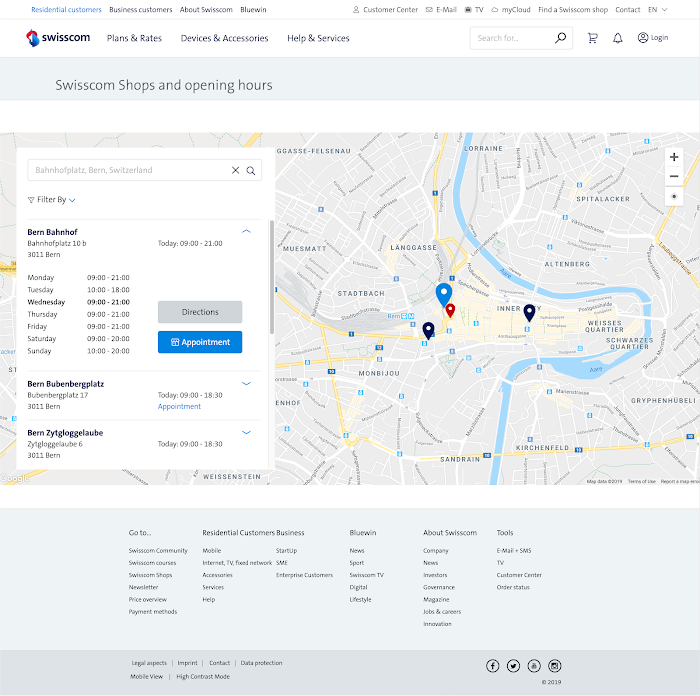Viewport: 700px width, 696px height.
Task: Open the shopping cart icon
Action: [592, 38]
